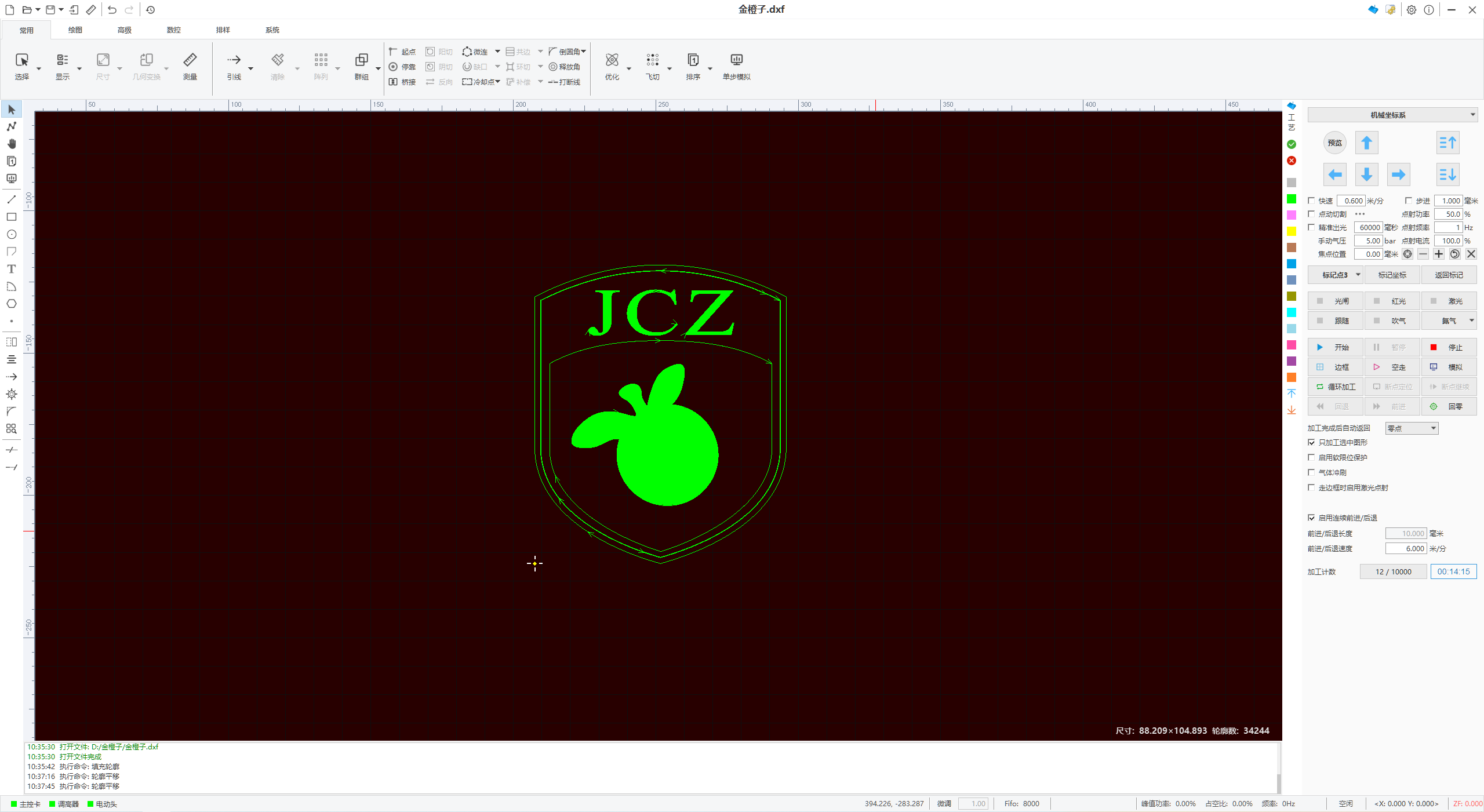Screen dimensions: 1484x812
Task: Open the 排样 nesting tab
Action: tap(223, 30)
